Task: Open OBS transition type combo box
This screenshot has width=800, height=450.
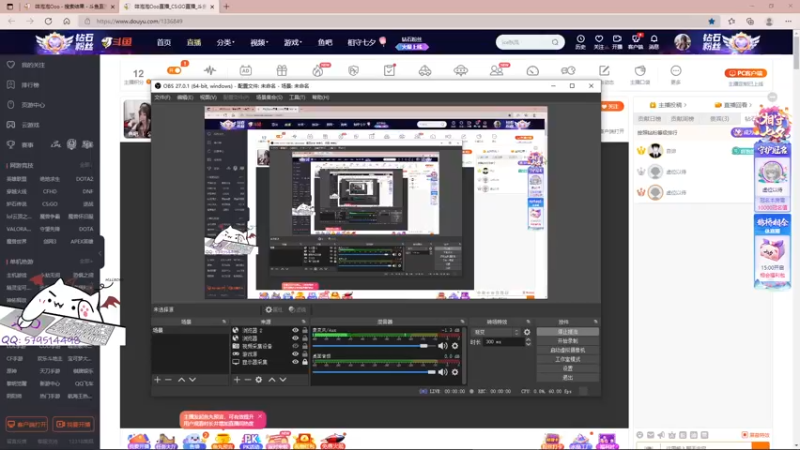Action: click(495, 332)
